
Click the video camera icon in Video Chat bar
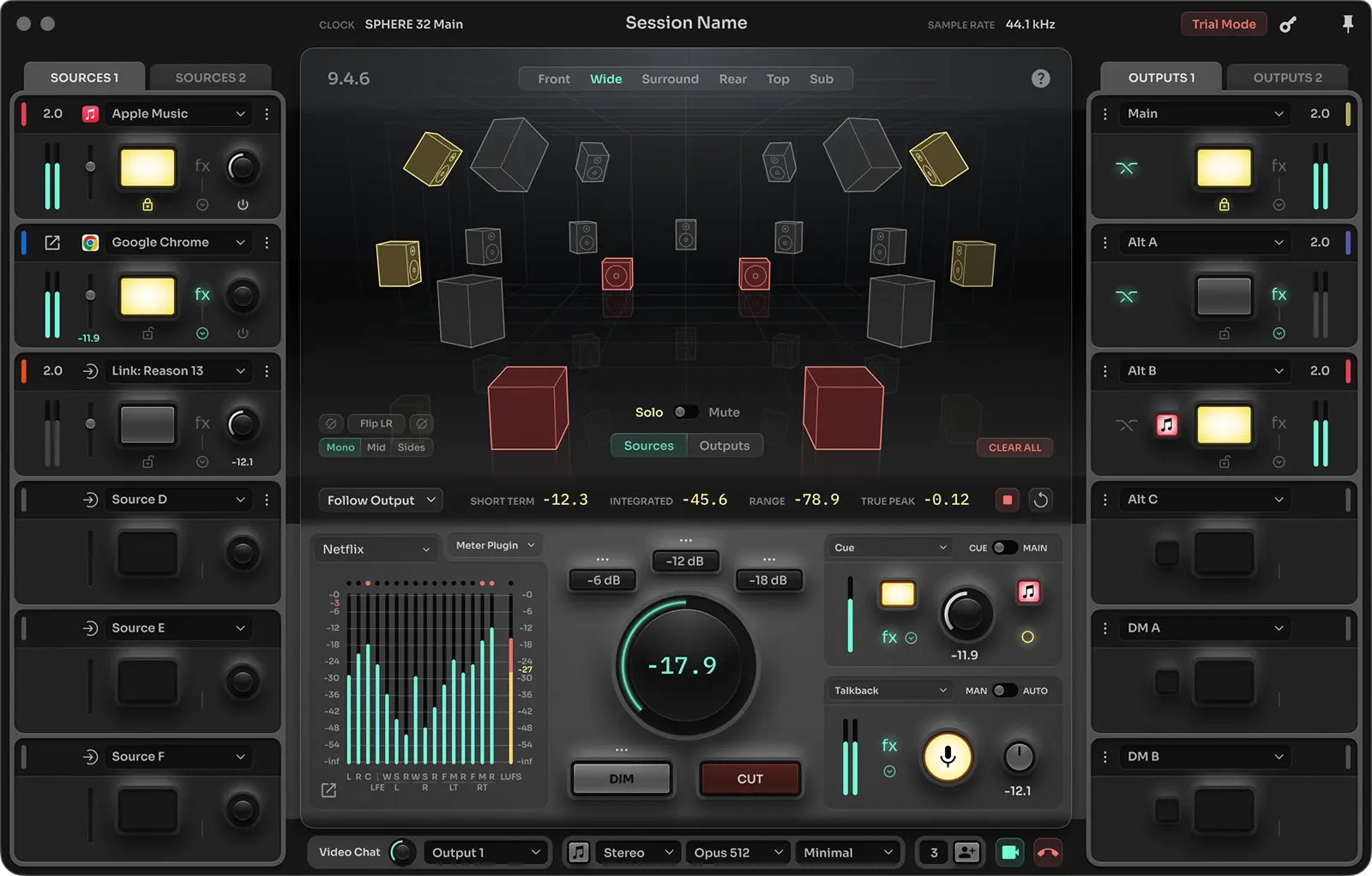click(1009, 852)
